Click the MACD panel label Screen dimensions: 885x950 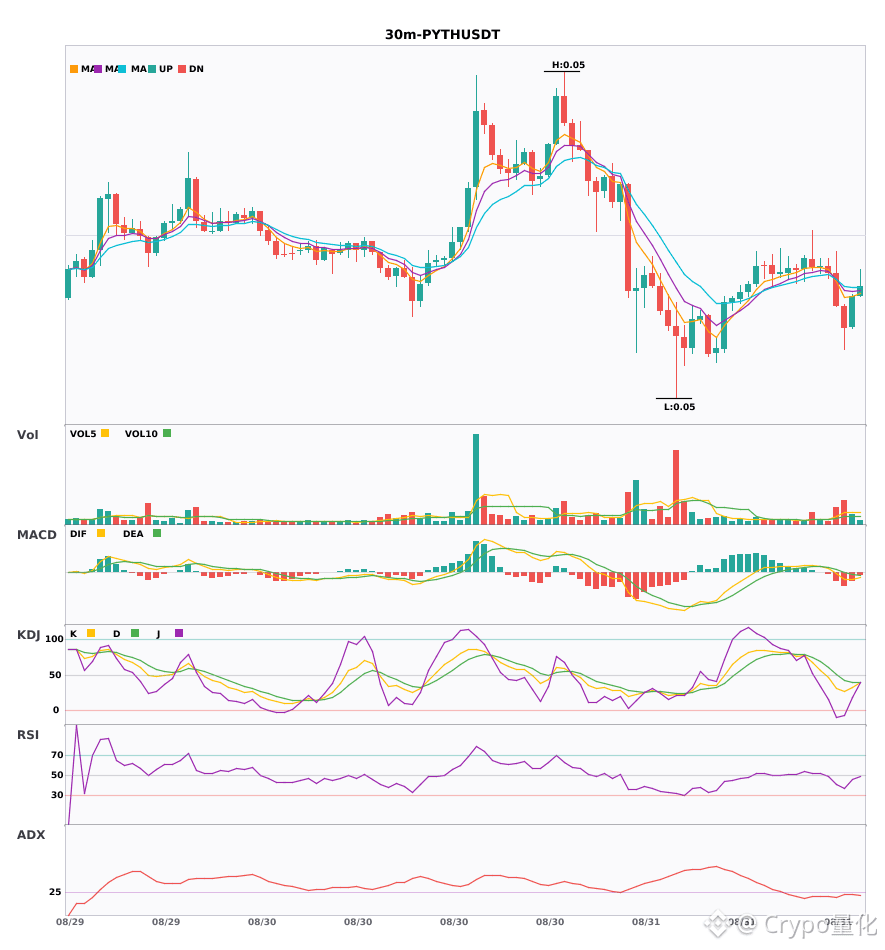36,534
